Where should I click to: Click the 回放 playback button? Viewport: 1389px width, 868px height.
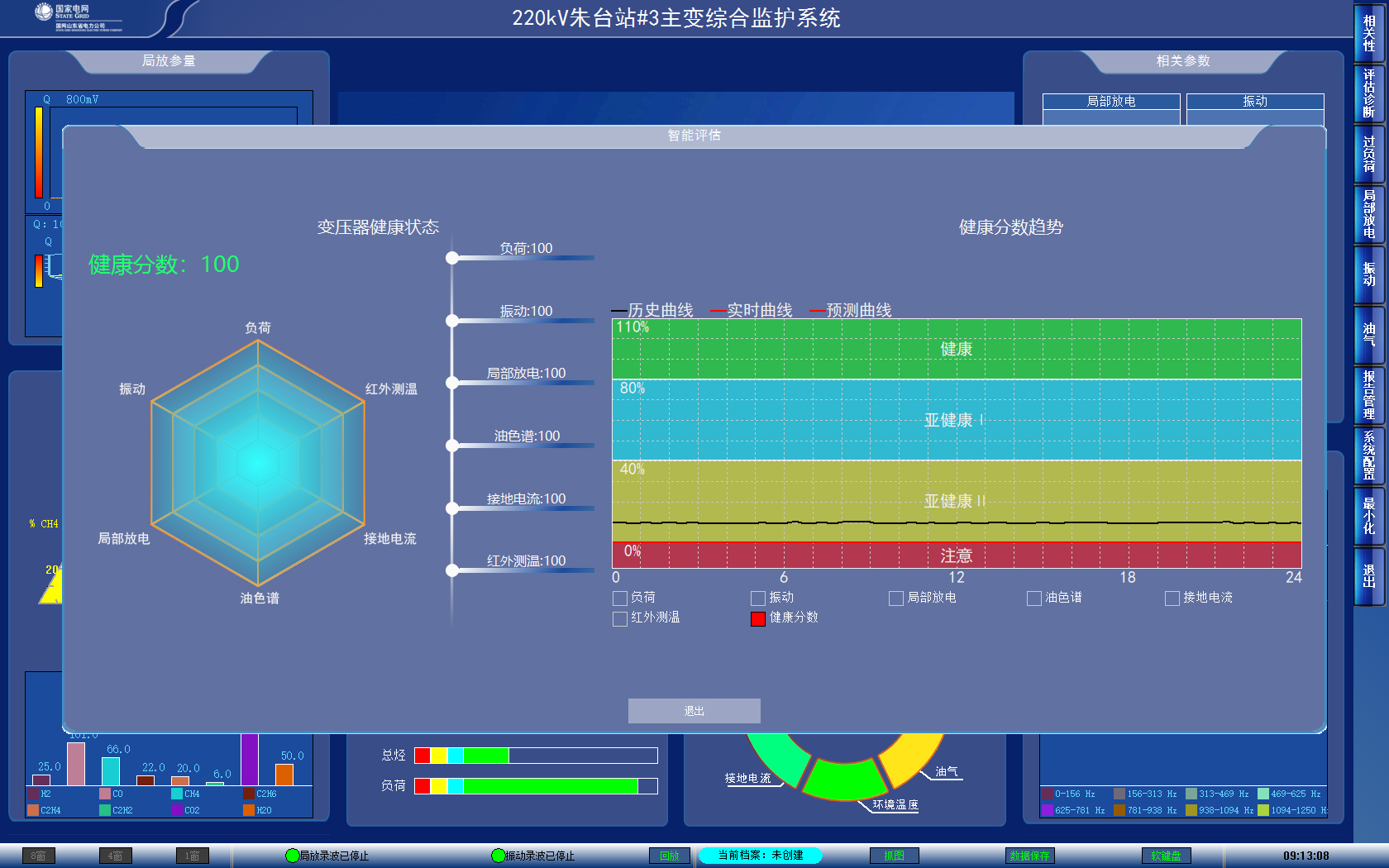[x=670, y=856]
